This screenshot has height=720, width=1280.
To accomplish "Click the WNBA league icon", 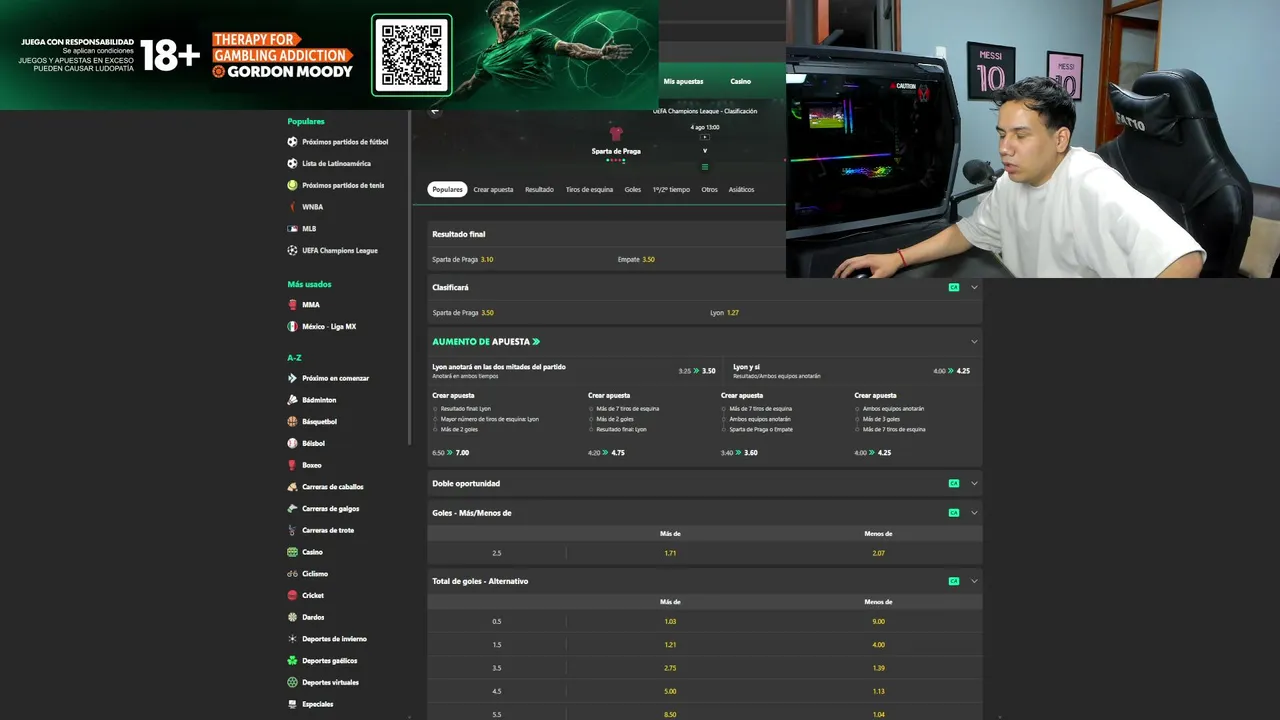I will pyautogui.click(x=292, y=207).
